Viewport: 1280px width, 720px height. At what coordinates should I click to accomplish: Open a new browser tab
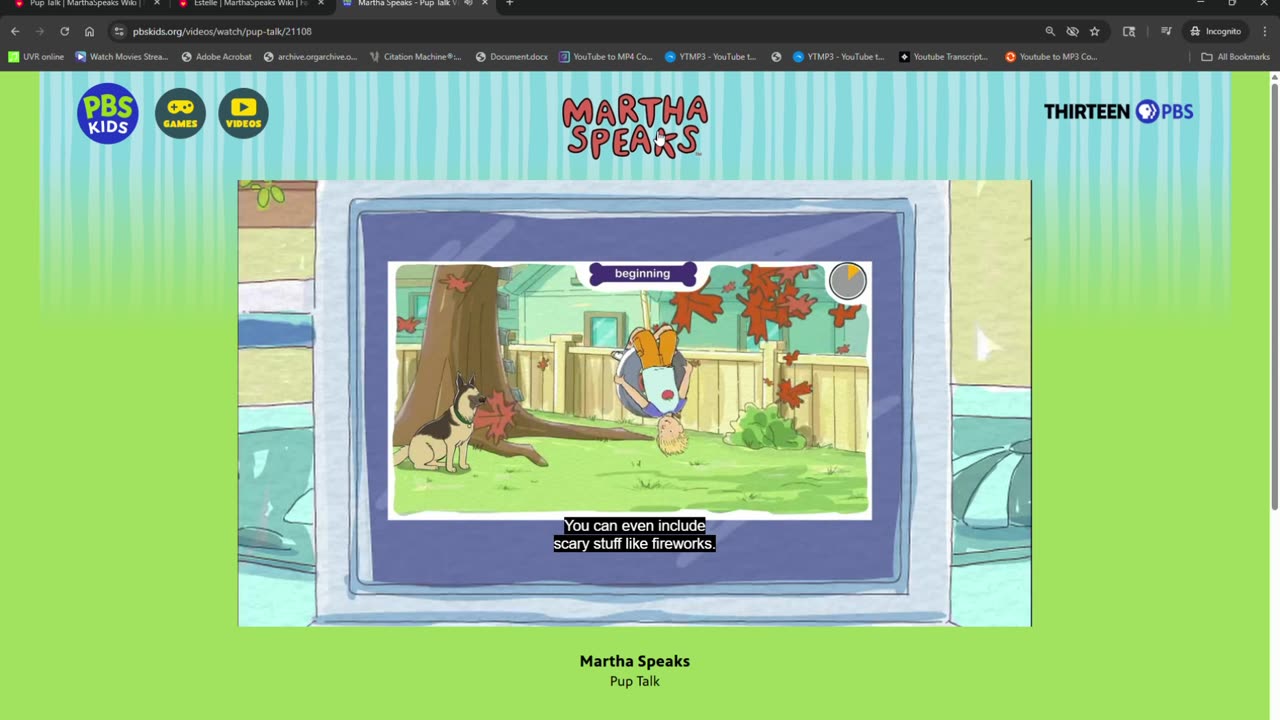pos(509,3)
